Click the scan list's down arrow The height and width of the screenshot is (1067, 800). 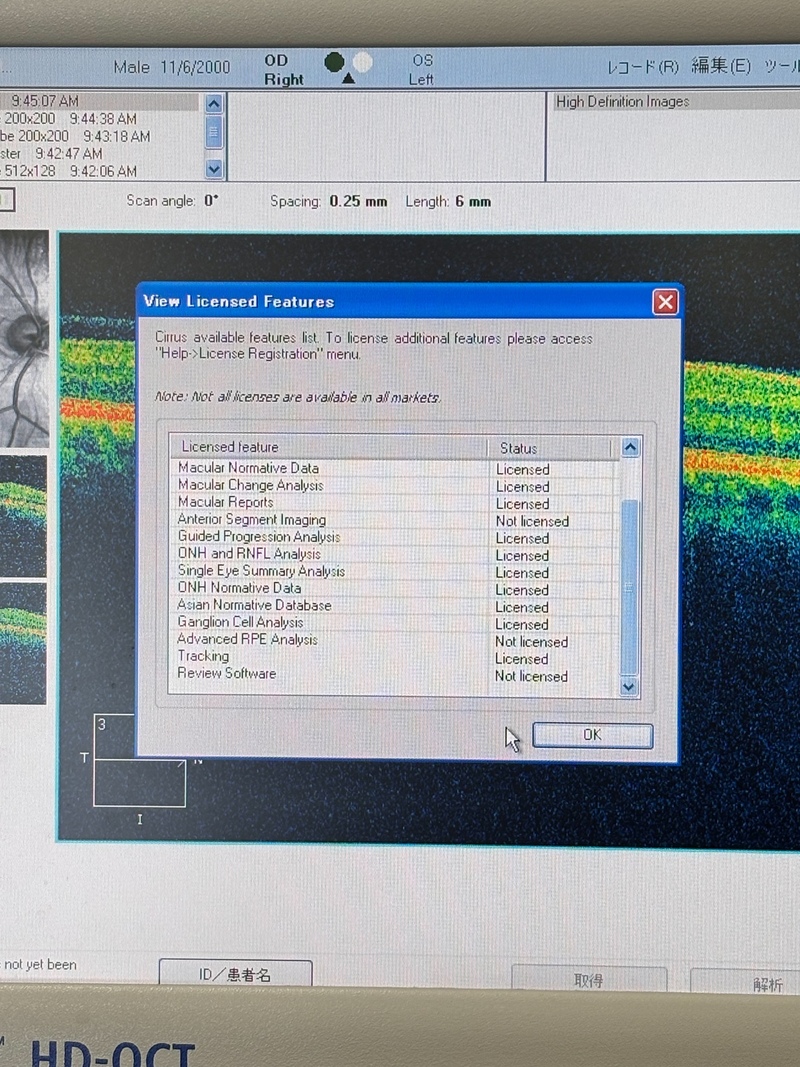214,169
